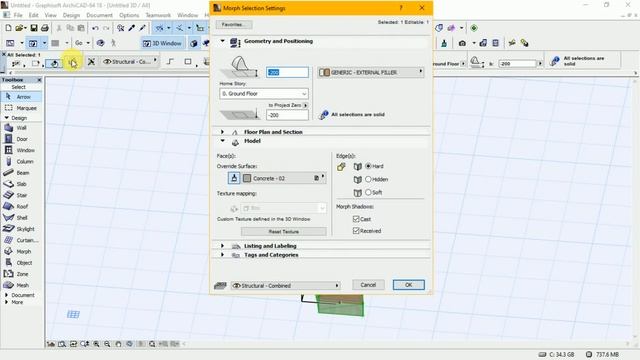Select the Slab tool in Toolbox
Viewport: 640px width, 360px height.
coord(22,184)
